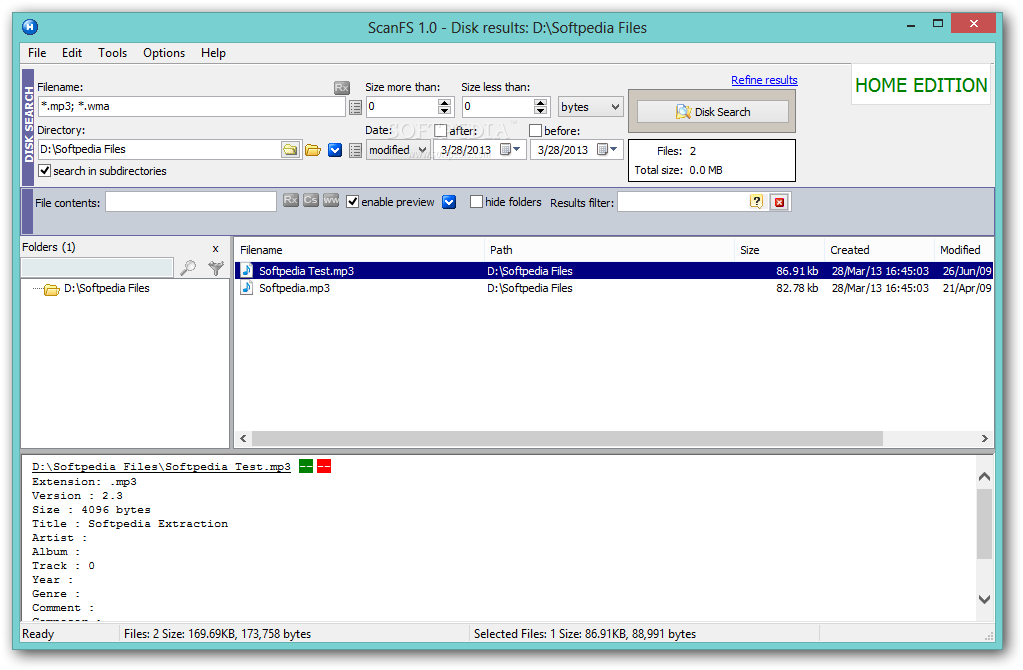
Task: Select the D:\Softpedia Files folder in tree
Action: tap(106, 288)
